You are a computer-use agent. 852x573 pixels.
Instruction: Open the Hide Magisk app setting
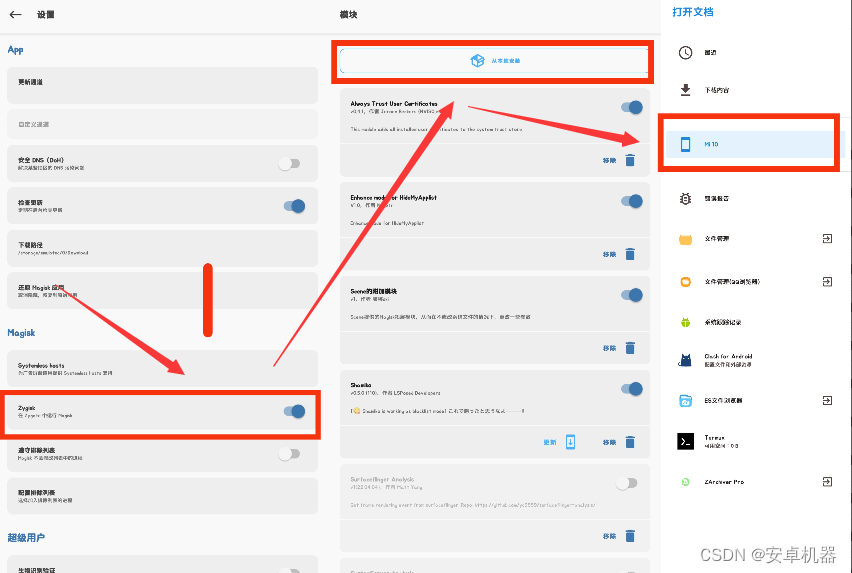[162, 291]
